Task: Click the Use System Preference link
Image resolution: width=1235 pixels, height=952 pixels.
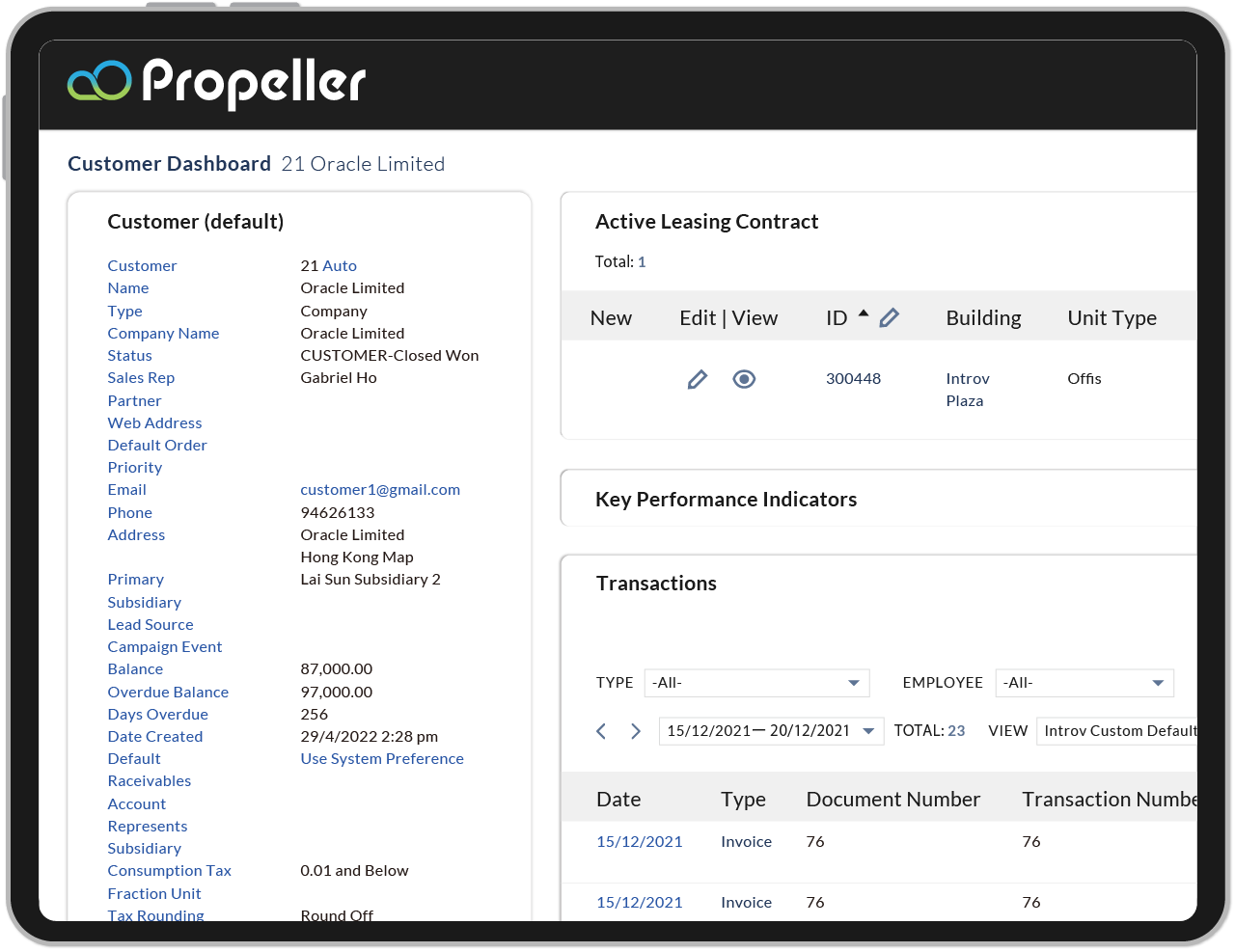Action: pyautogui.click(x=381, y=758)
